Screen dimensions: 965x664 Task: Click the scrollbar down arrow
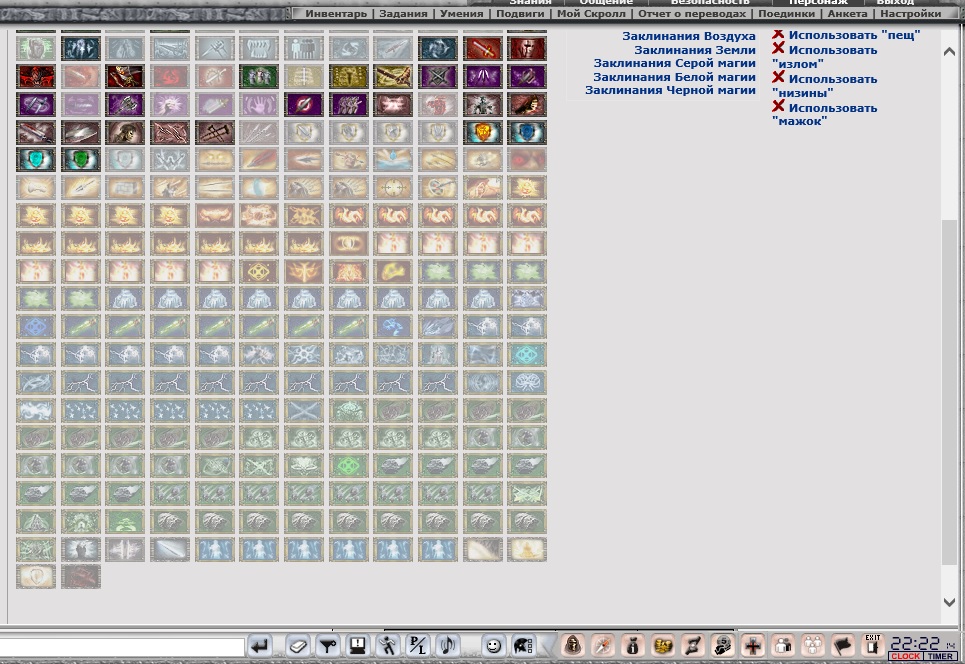click(x=949, y=602)
